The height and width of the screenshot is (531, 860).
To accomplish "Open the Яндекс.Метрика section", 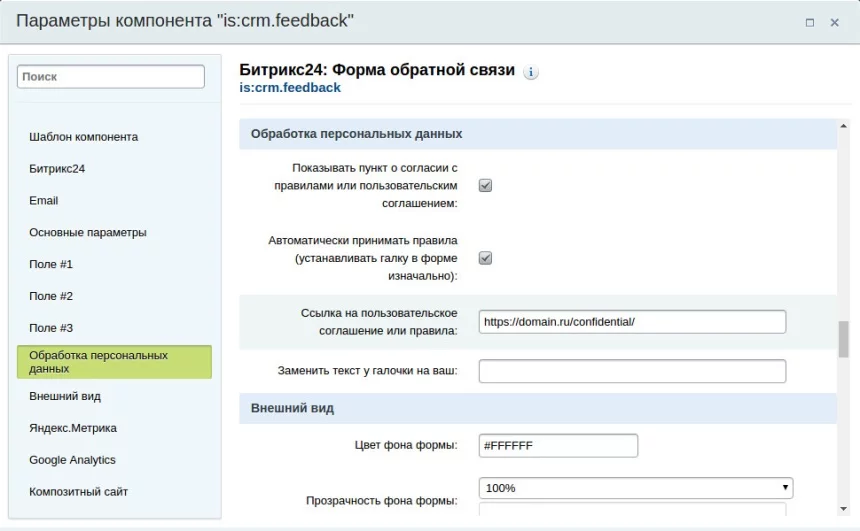I will pyautogui.click(x=73, y=428).
